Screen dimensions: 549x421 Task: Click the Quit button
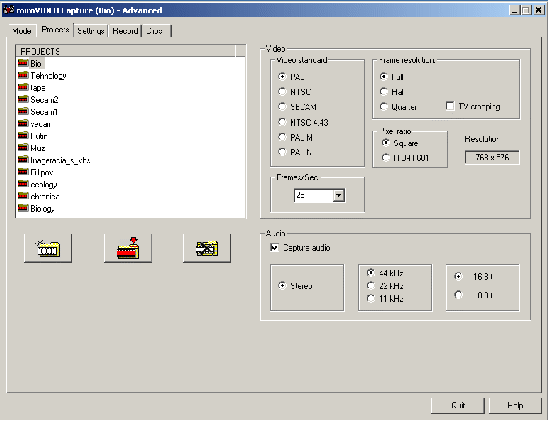tap(458, 405)
